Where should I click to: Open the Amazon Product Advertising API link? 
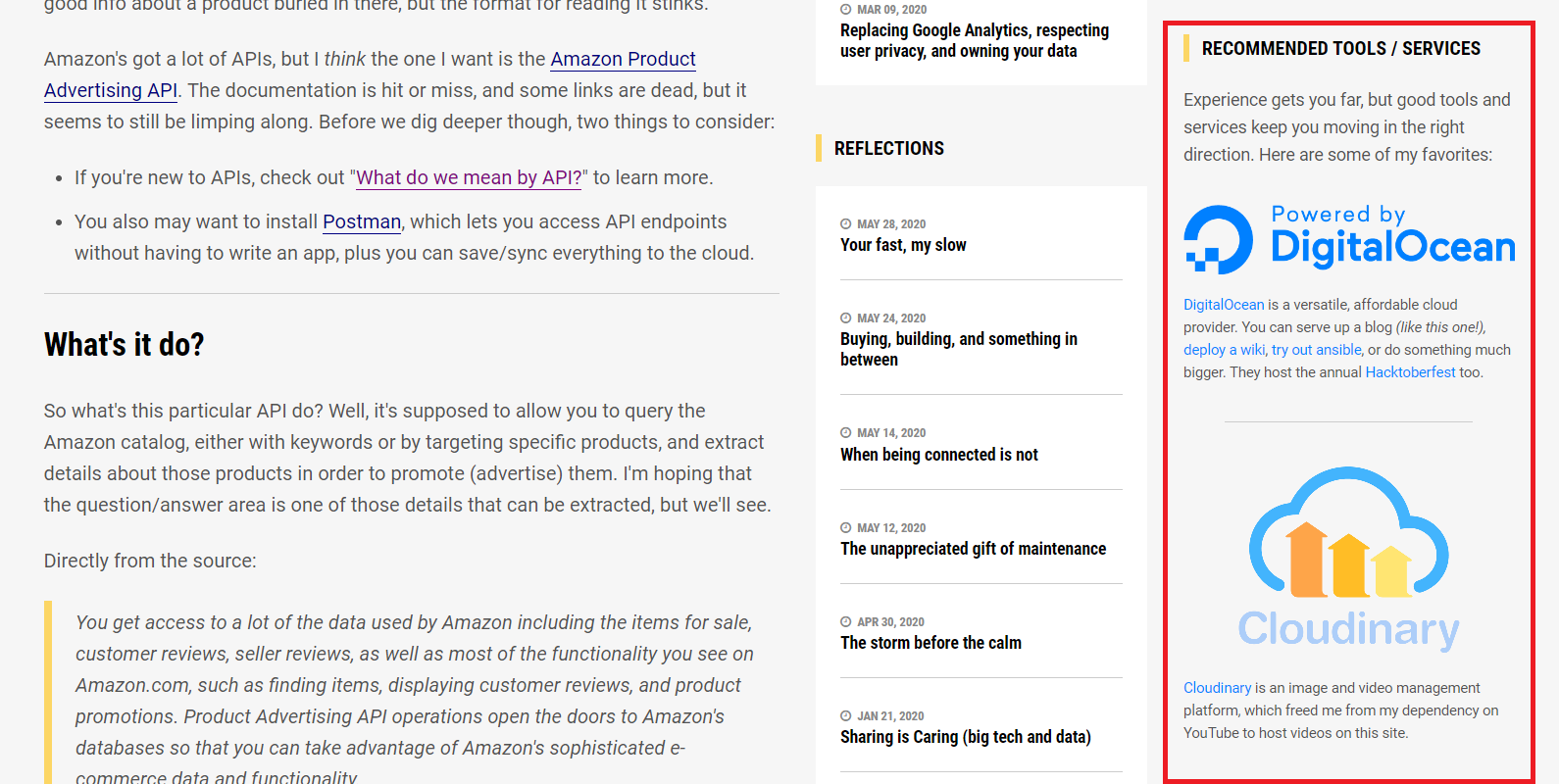623,60
